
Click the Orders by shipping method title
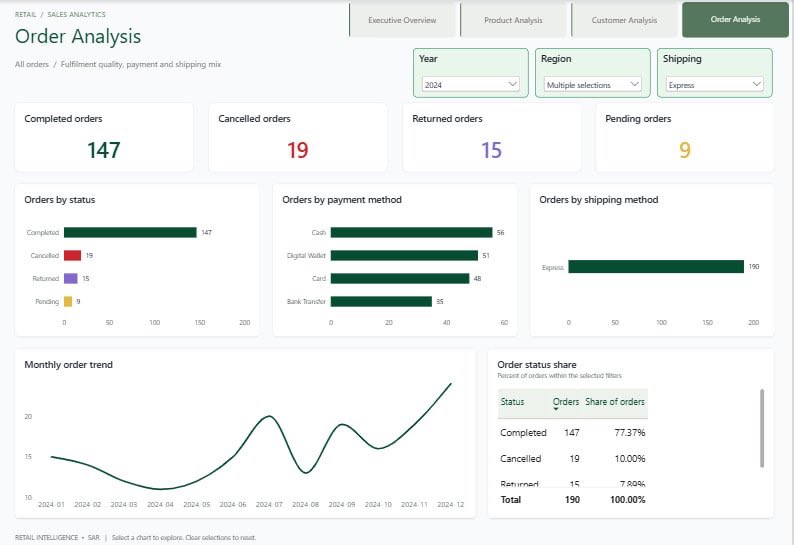coord(599,200)
